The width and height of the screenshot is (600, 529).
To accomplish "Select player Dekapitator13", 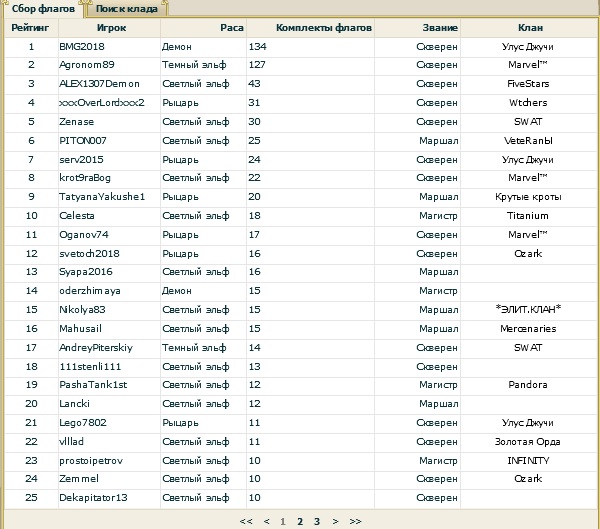I will pos(93,498).
